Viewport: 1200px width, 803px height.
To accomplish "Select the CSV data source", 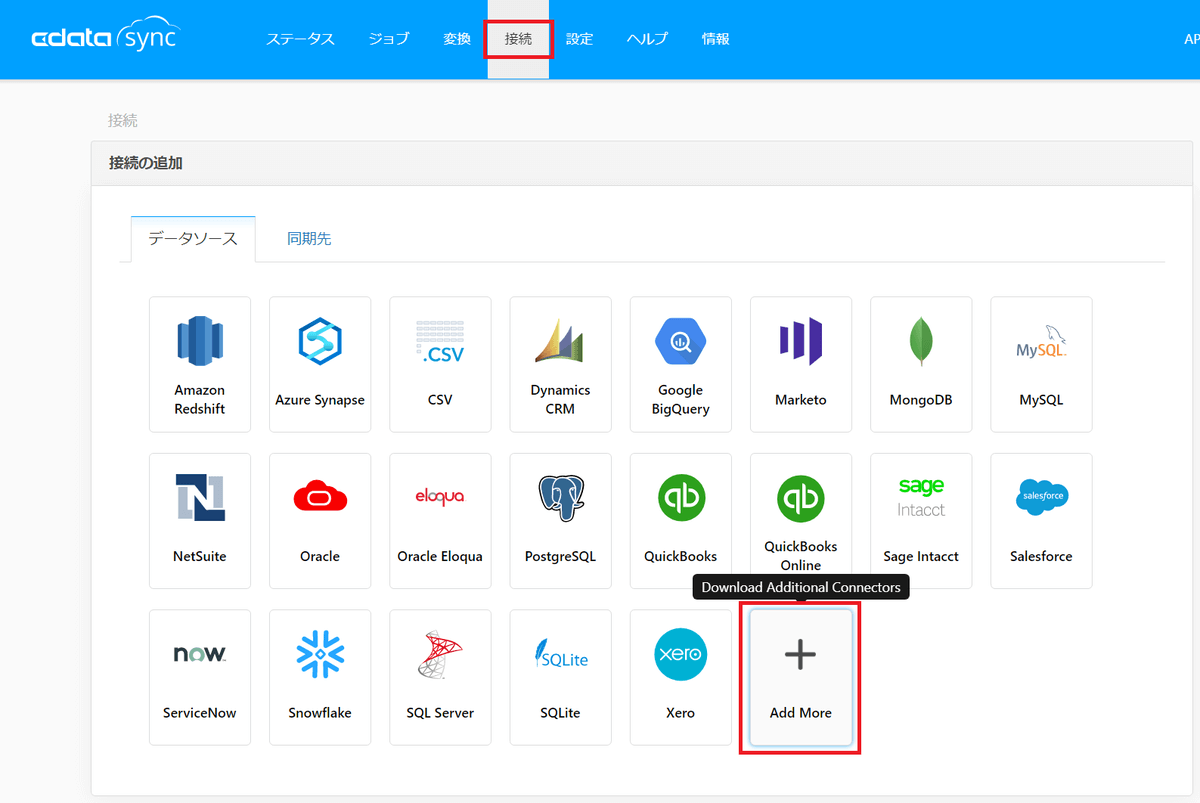I will click(x=440, y=364).
